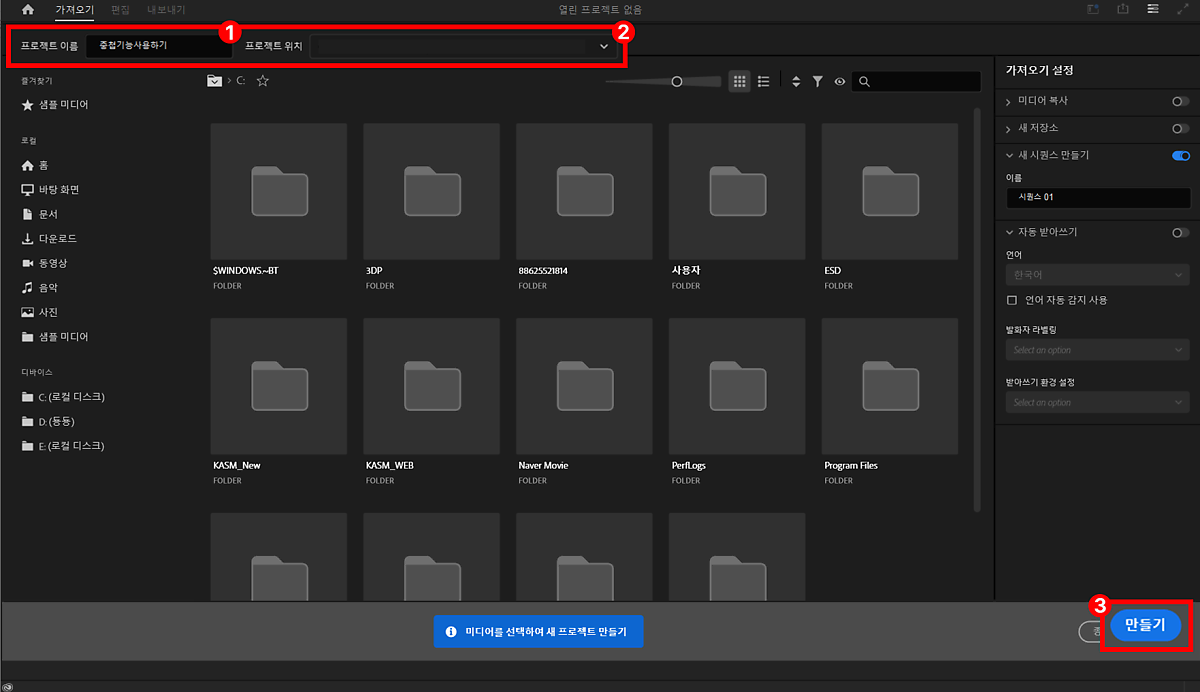Screen dimensions: 1200x692
Task: Switch to the 편집 tab
Action: pos(120,9)
